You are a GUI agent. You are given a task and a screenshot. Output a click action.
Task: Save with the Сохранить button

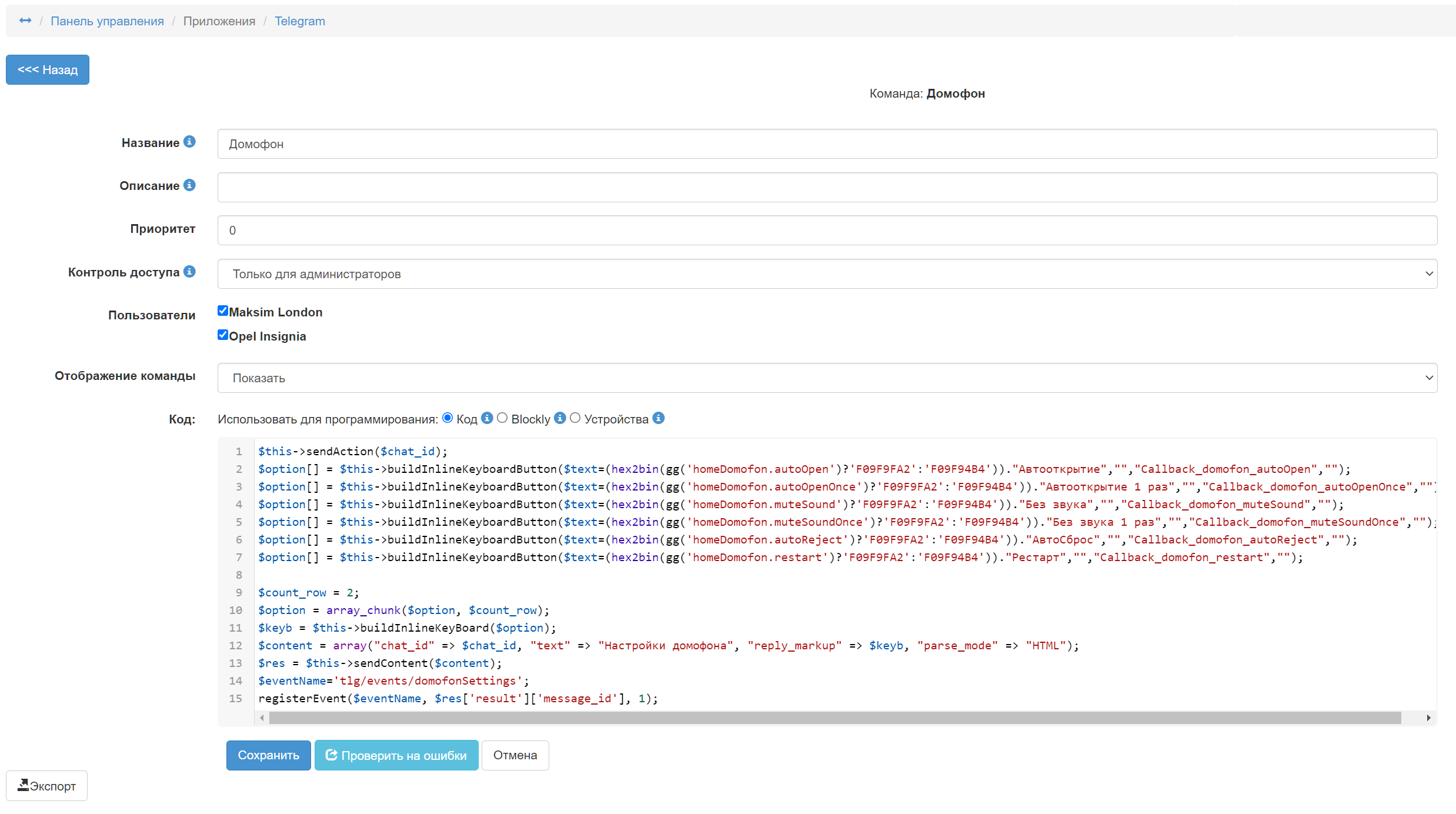(269, 755)
